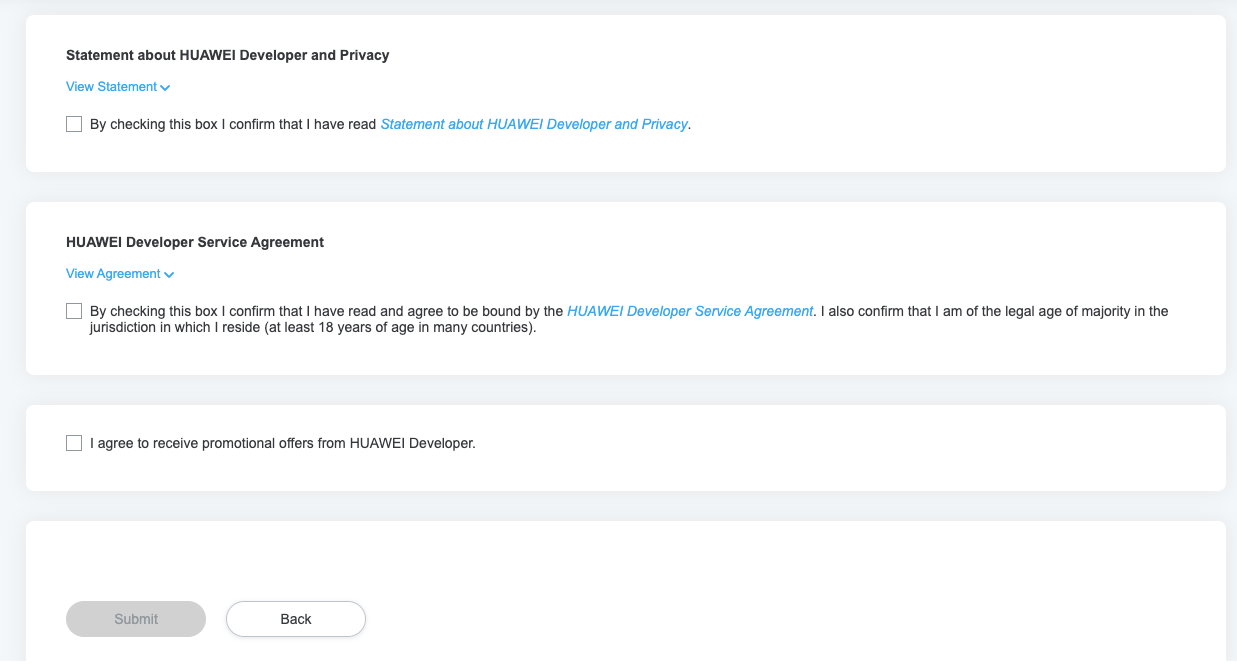The height and width of the screenshot is (664, 1237).
Task: Open the Statement about HUAWEI Developer and Privacy link
Action: (534, 124)
